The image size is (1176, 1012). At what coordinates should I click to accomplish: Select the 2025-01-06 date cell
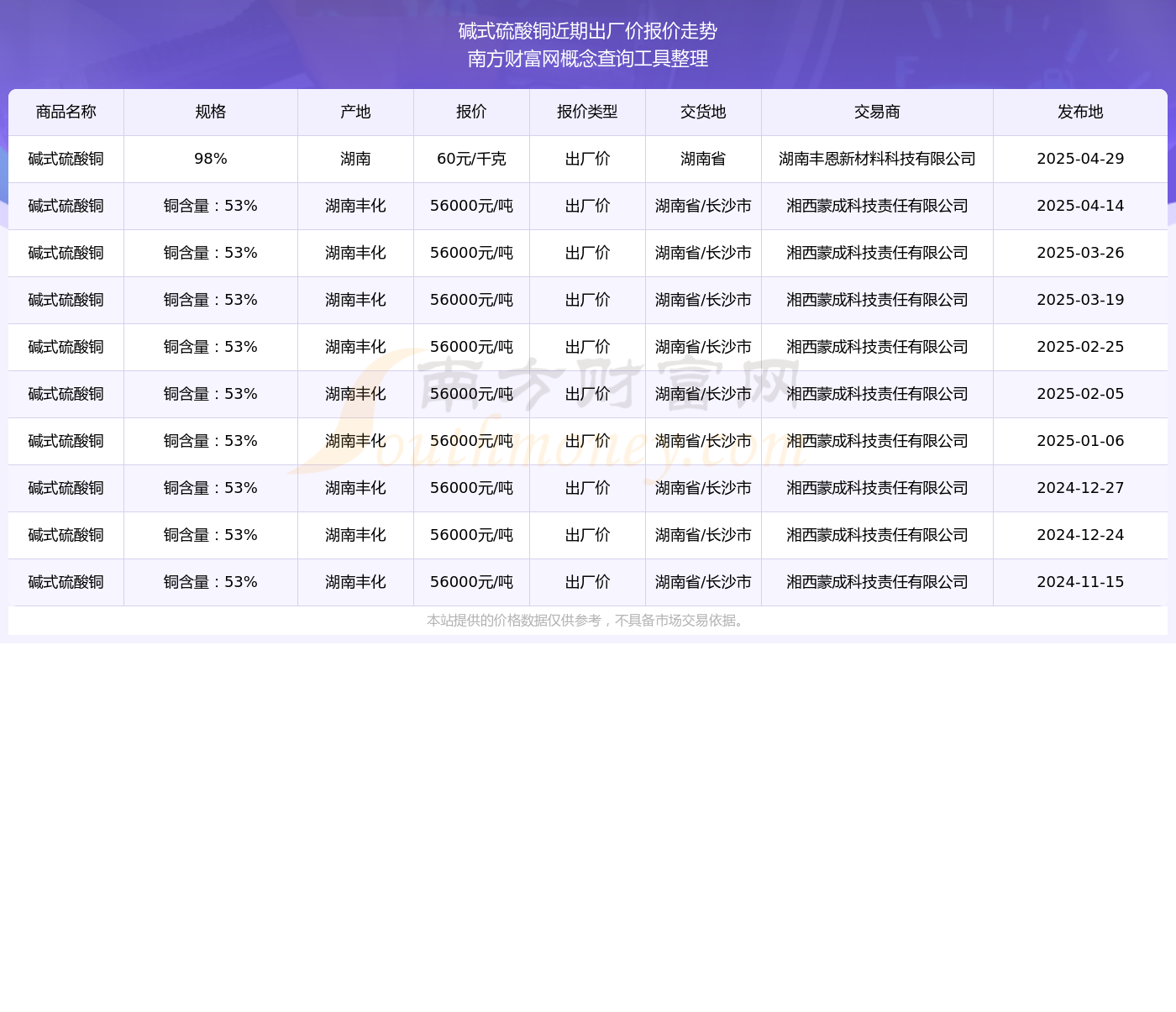(x=1080, y=442)
